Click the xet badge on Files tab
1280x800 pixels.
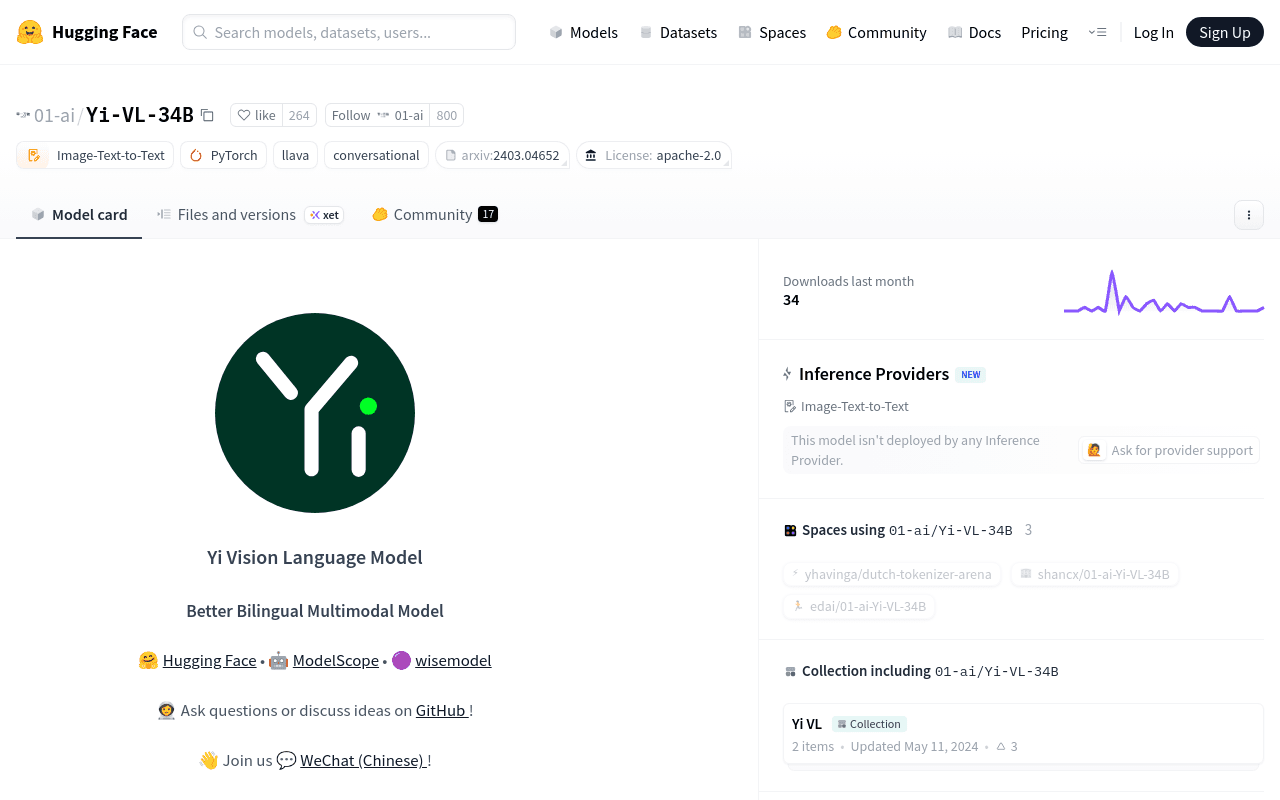point(324,215)
